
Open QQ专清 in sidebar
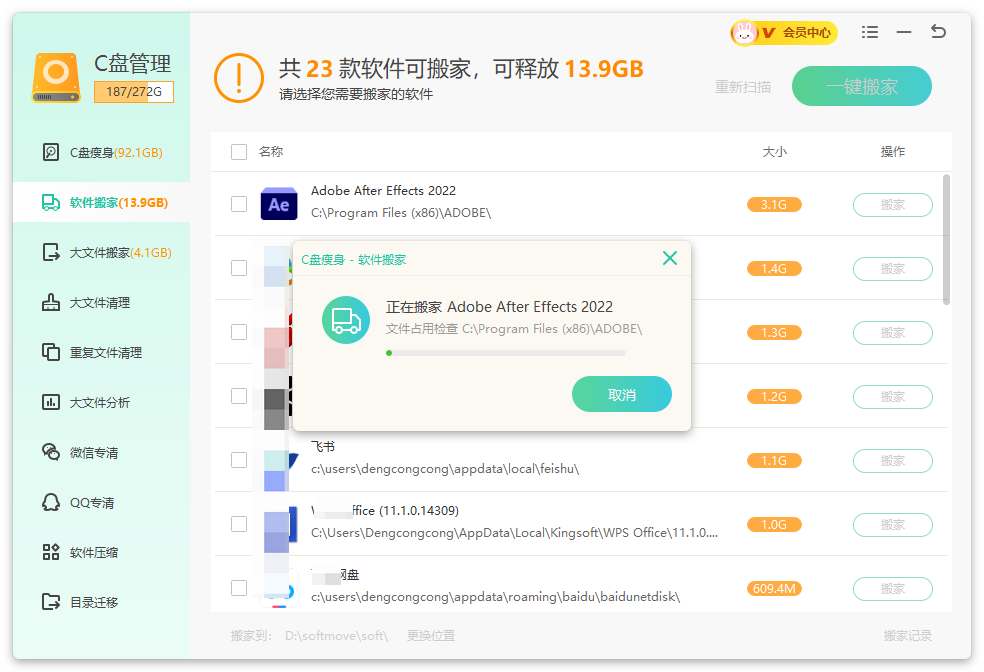pyautogui.click(x=102, y=503)
